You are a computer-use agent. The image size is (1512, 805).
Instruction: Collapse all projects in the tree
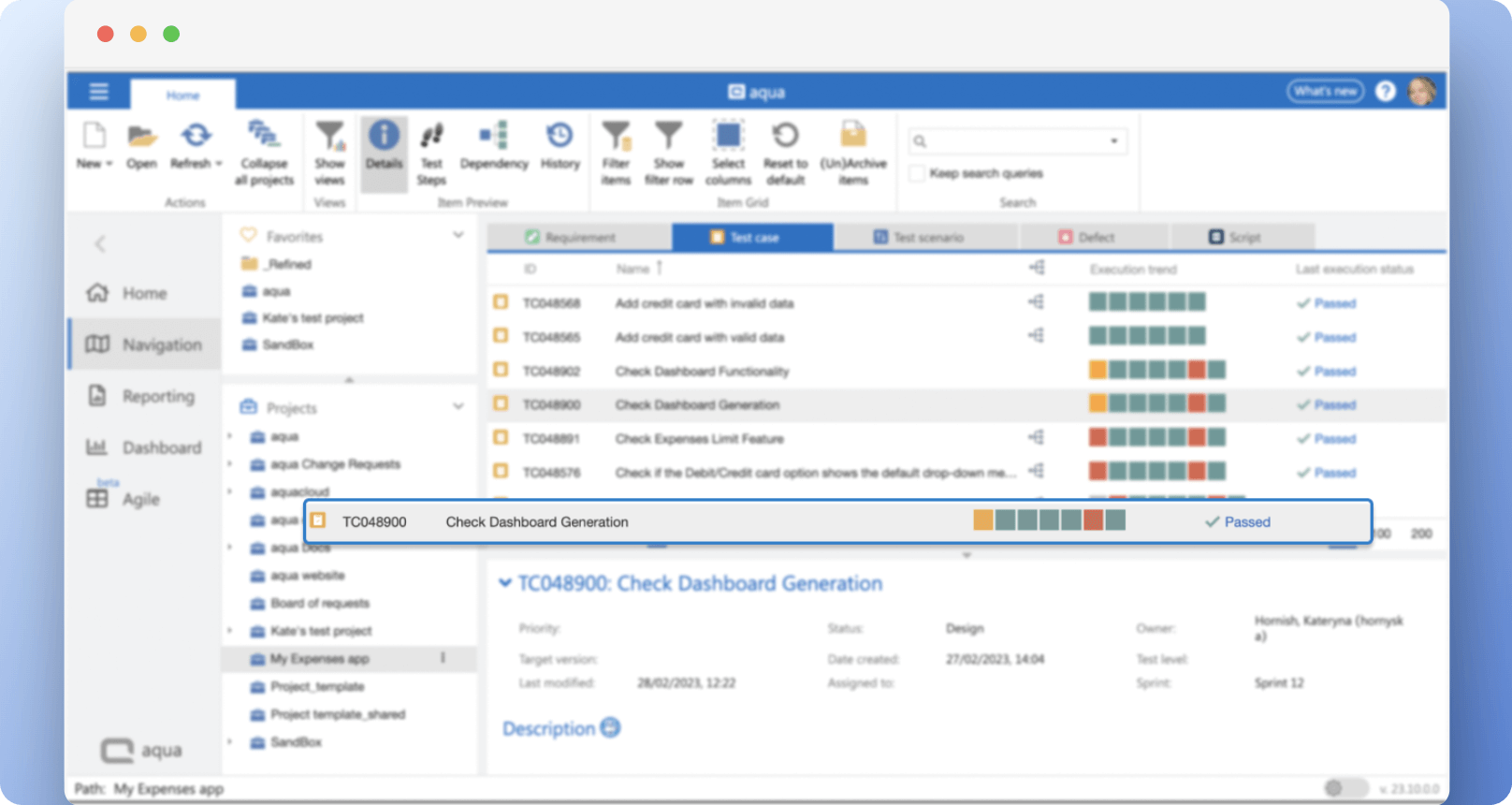tap(263, 134)
